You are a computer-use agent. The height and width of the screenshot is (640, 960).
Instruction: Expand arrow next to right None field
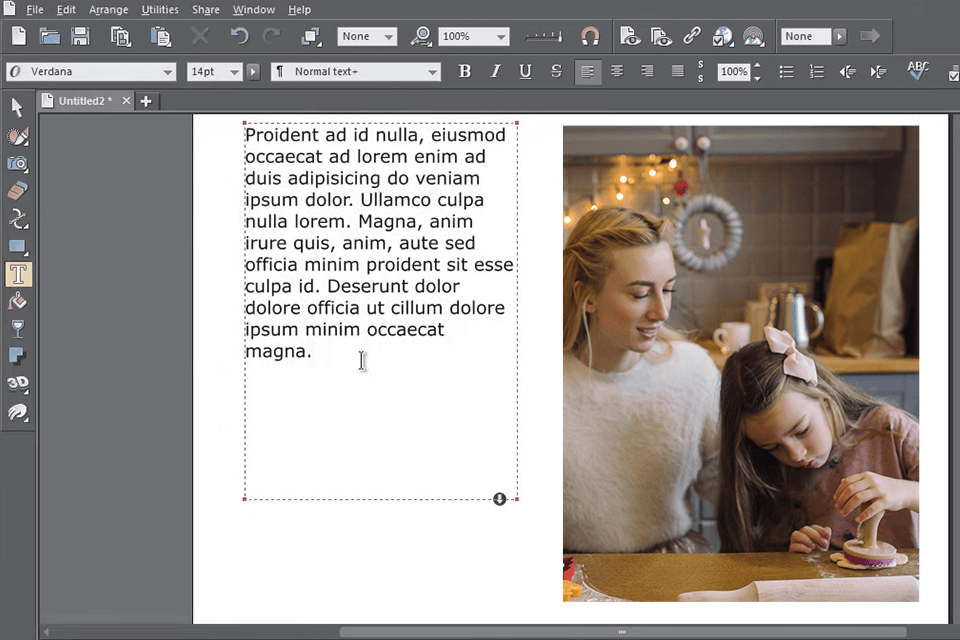click(839, 36)
